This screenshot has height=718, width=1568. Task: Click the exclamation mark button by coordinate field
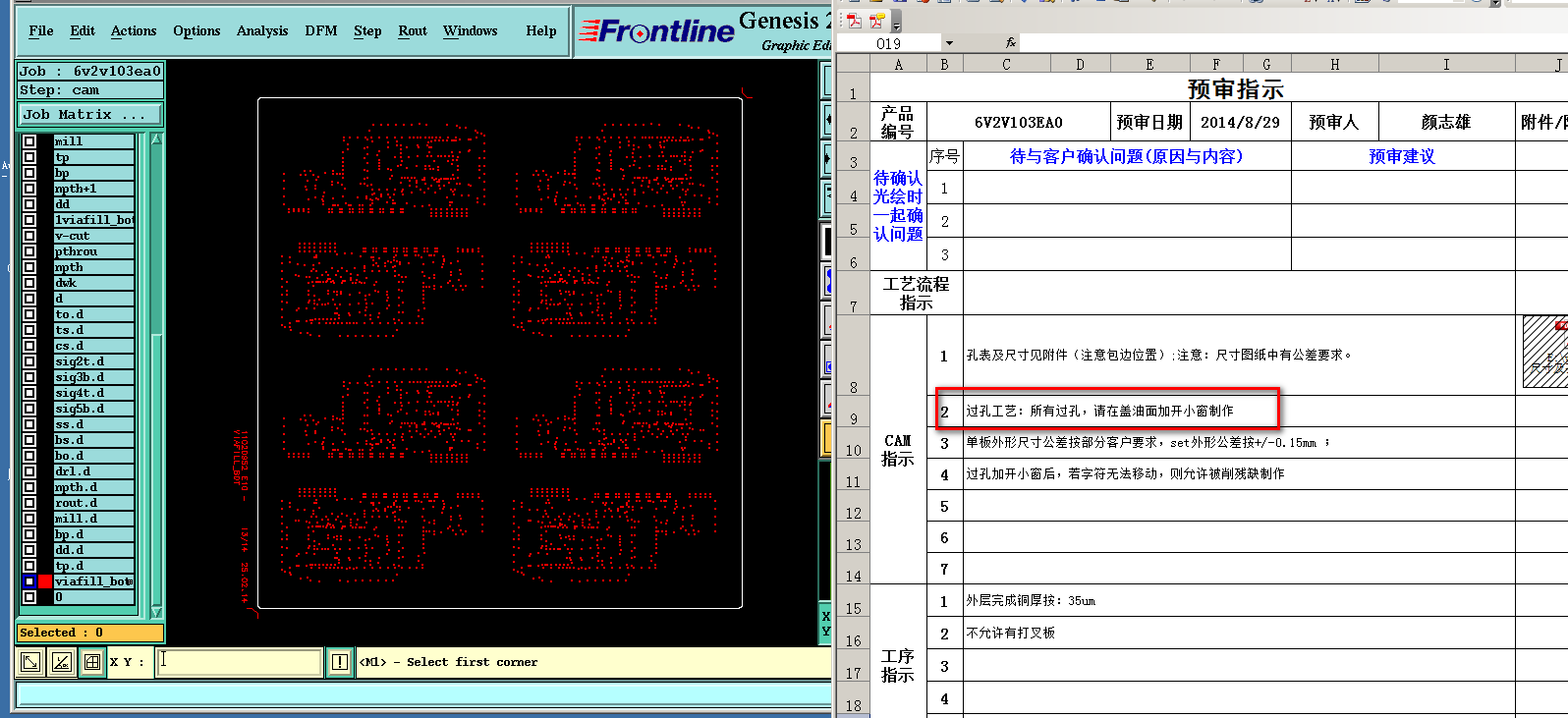[x=339, y=662]
